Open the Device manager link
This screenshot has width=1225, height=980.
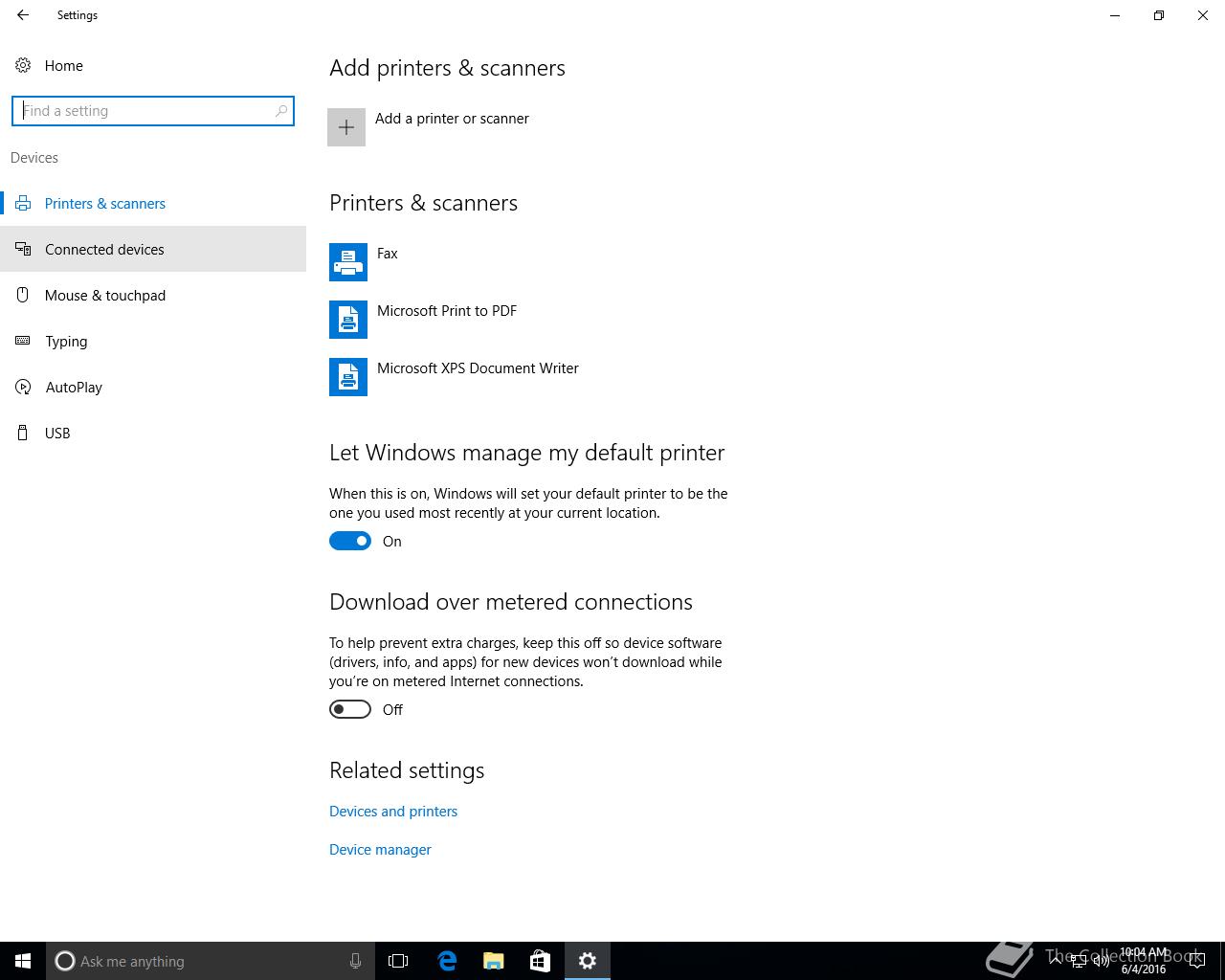coord(380,850)
